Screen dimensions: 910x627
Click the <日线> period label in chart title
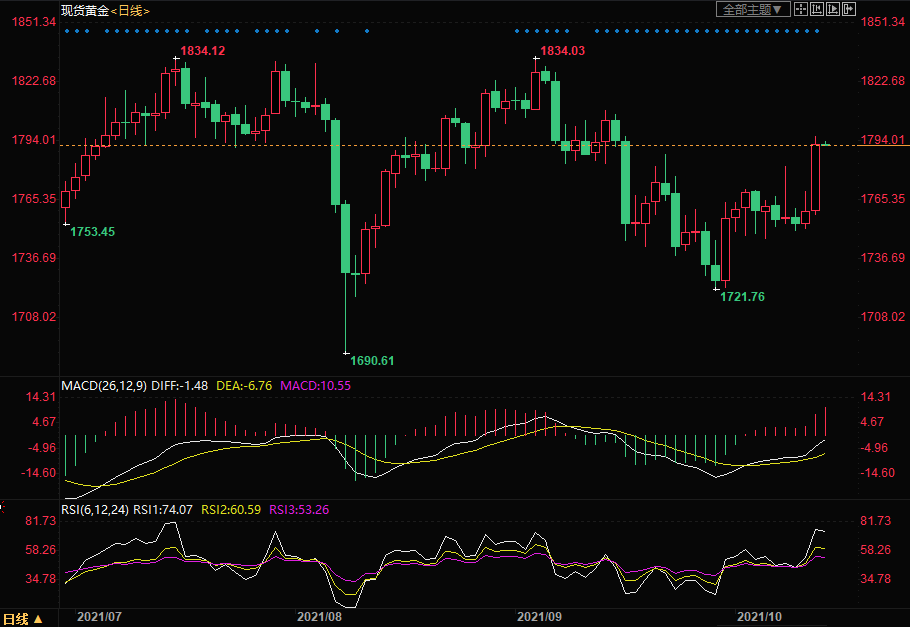130,10
